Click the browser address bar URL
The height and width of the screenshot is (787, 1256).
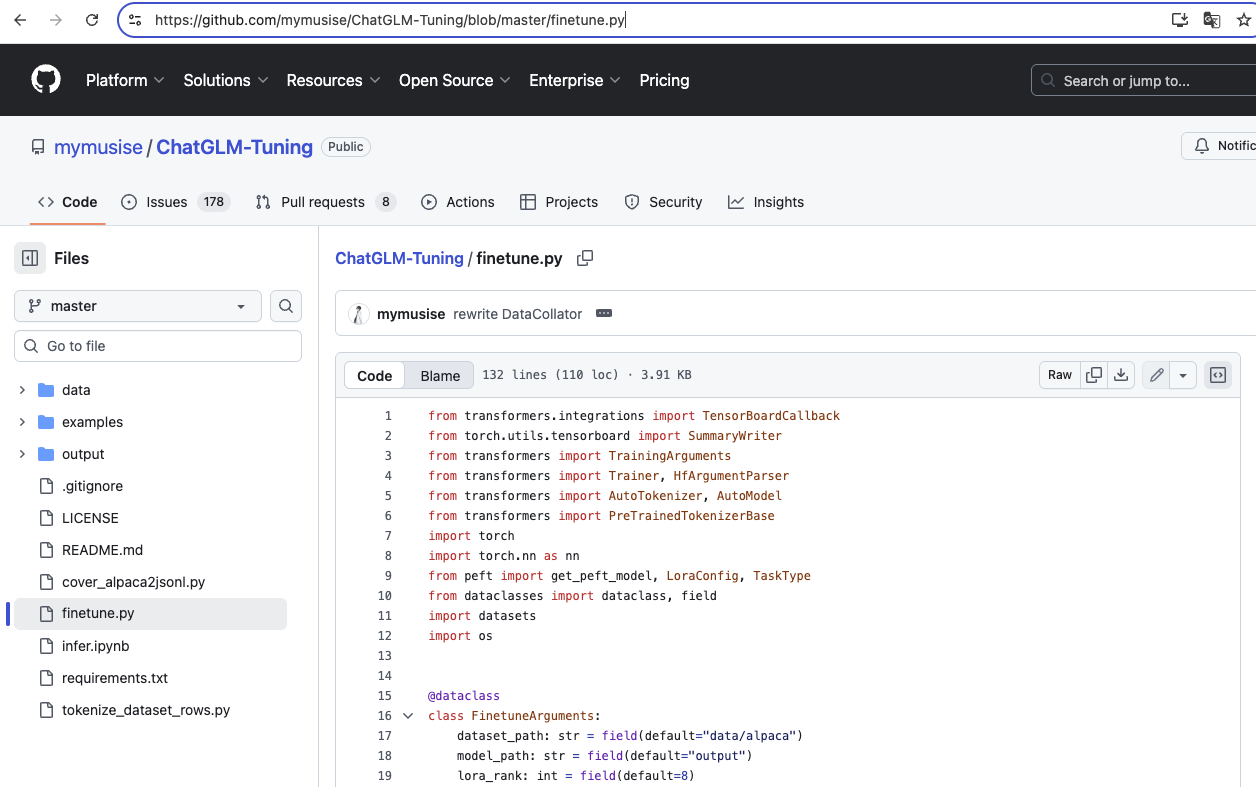(389, 20)
